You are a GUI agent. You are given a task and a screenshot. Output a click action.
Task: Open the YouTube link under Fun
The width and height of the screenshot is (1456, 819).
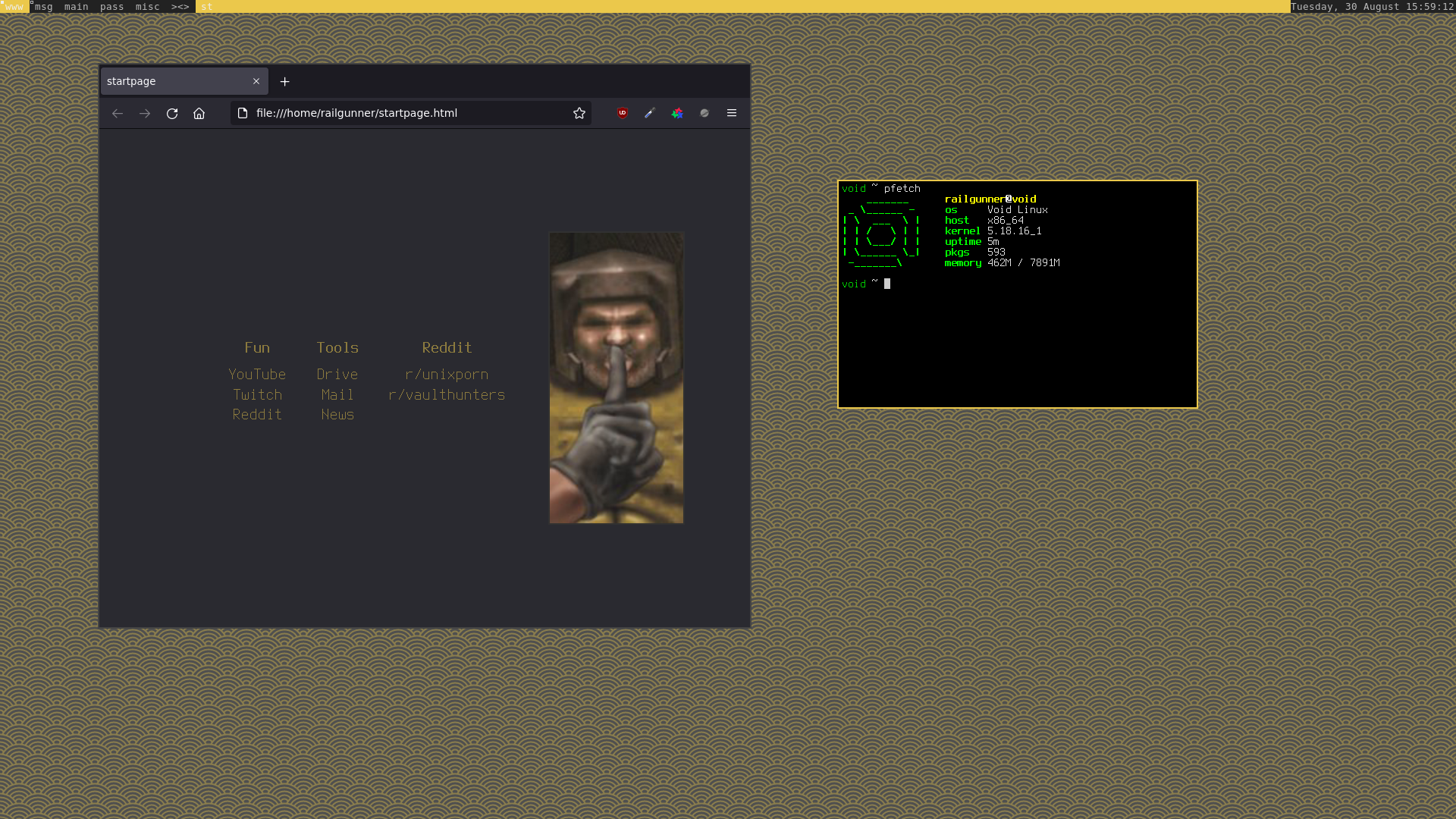(x=257, y=374)
